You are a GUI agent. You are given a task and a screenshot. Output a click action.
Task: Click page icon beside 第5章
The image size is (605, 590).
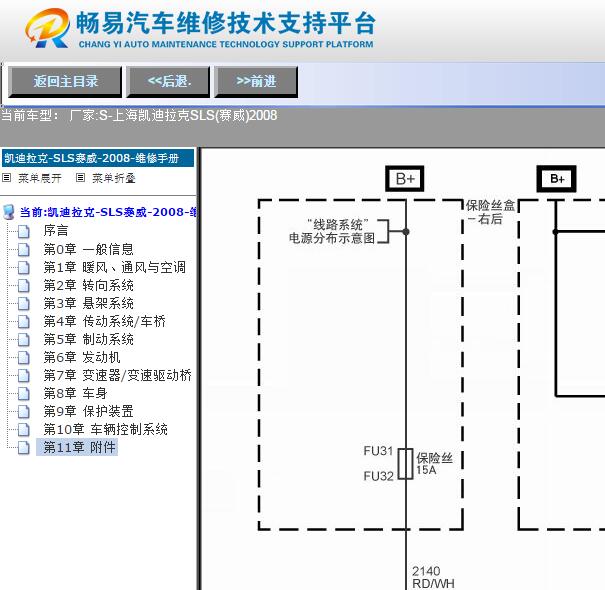coord(24,340)
